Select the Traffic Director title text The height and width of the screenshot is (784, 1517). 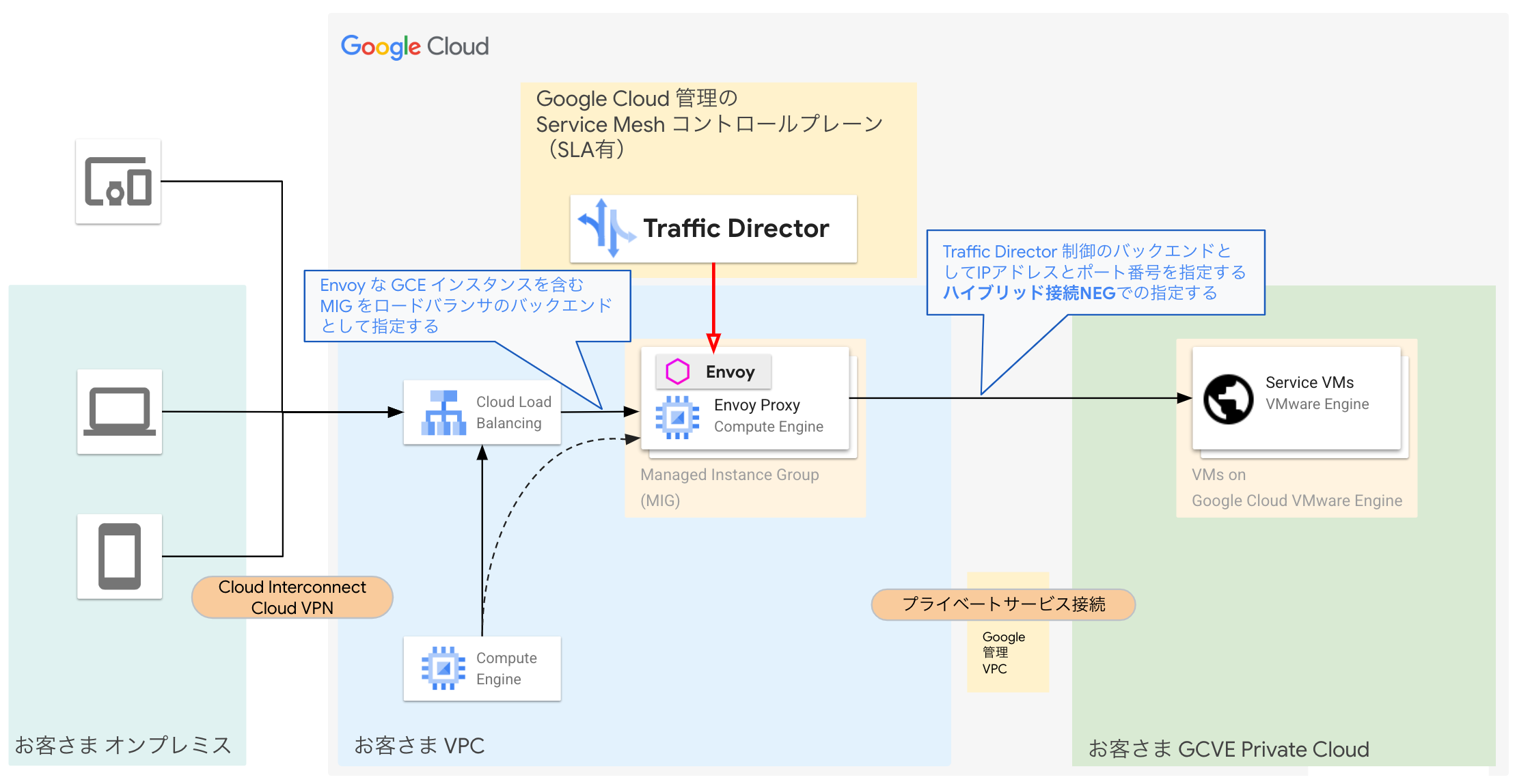click(736, 229)
